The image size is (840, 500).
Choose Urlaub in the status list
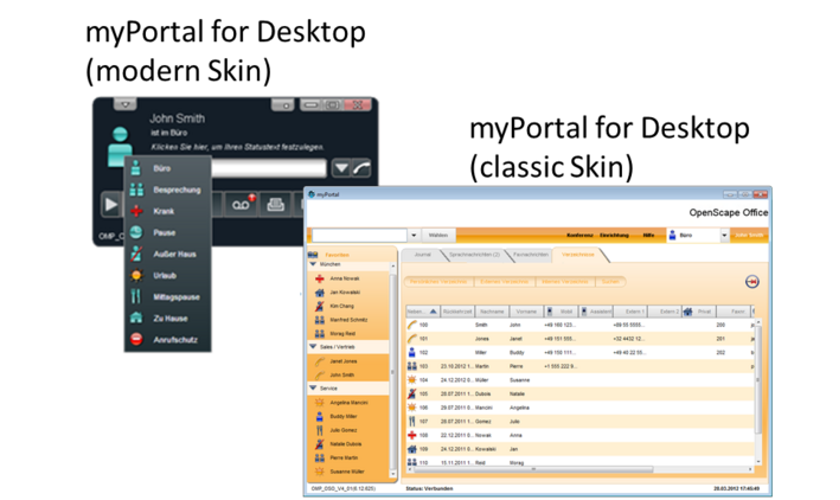pyautogui.click(x=168, y=275)
